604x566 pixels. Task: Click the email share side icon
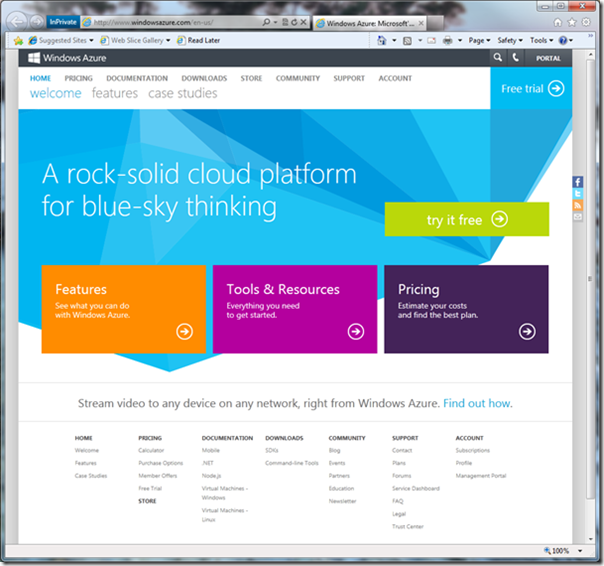pyautogui.click(x=577, y=217)
